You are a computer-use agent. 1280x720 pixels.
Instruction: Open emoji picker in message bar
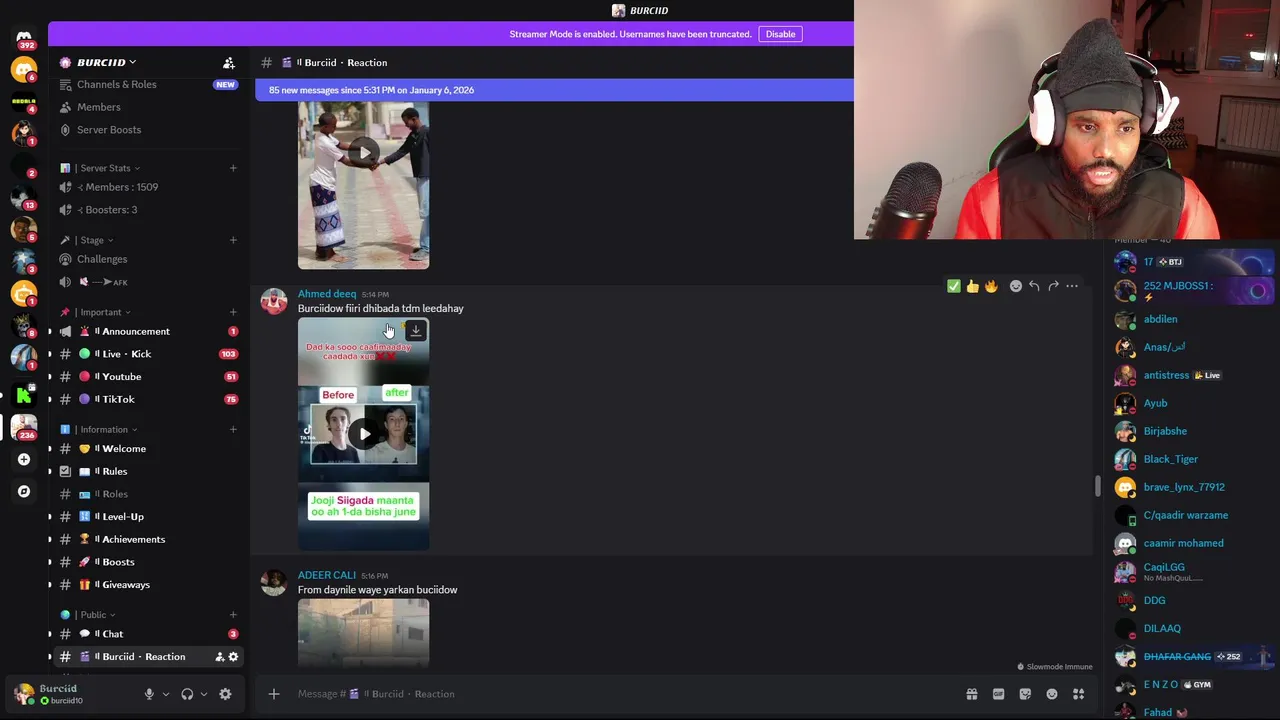pos(1052,694)
